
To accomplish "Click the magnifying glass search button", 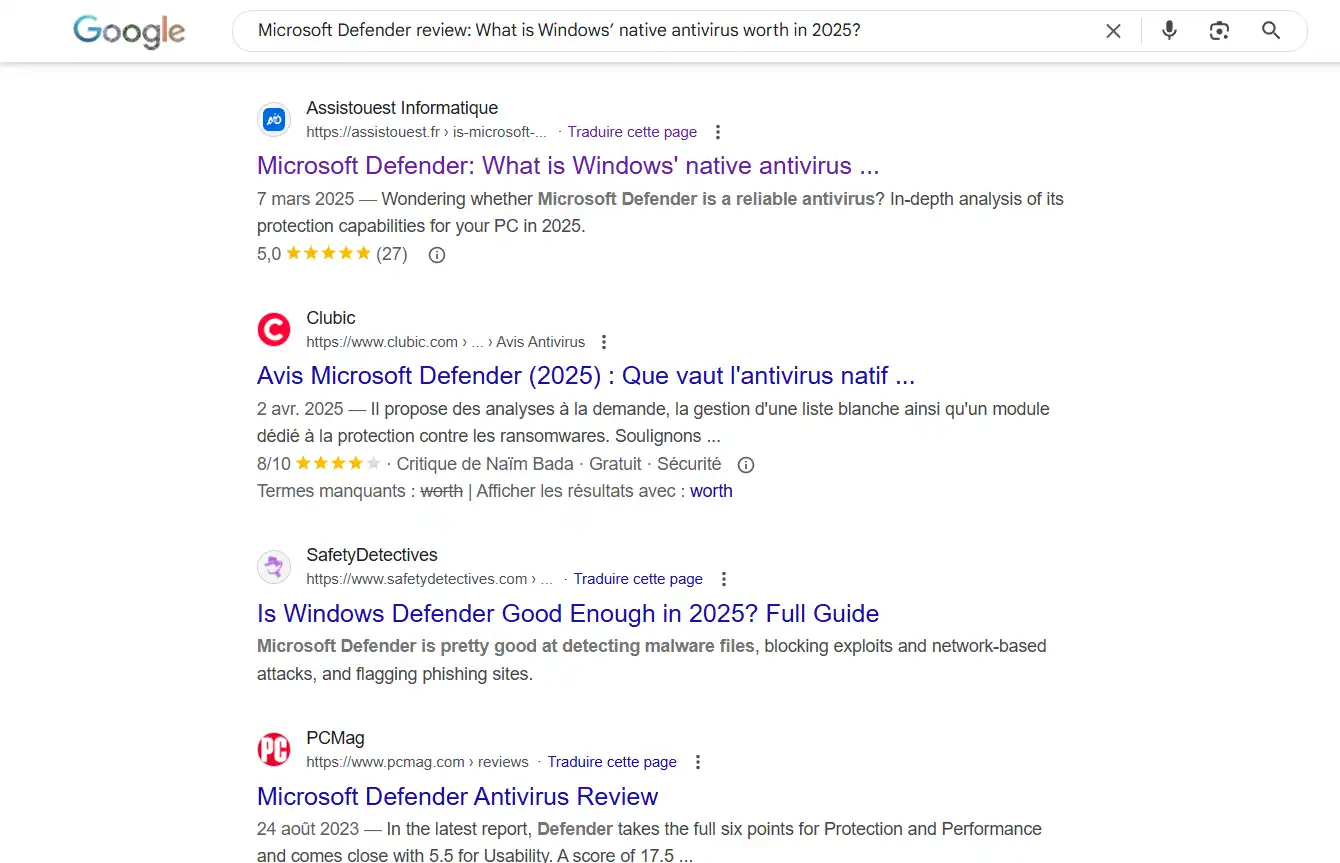I will 1271,31.
